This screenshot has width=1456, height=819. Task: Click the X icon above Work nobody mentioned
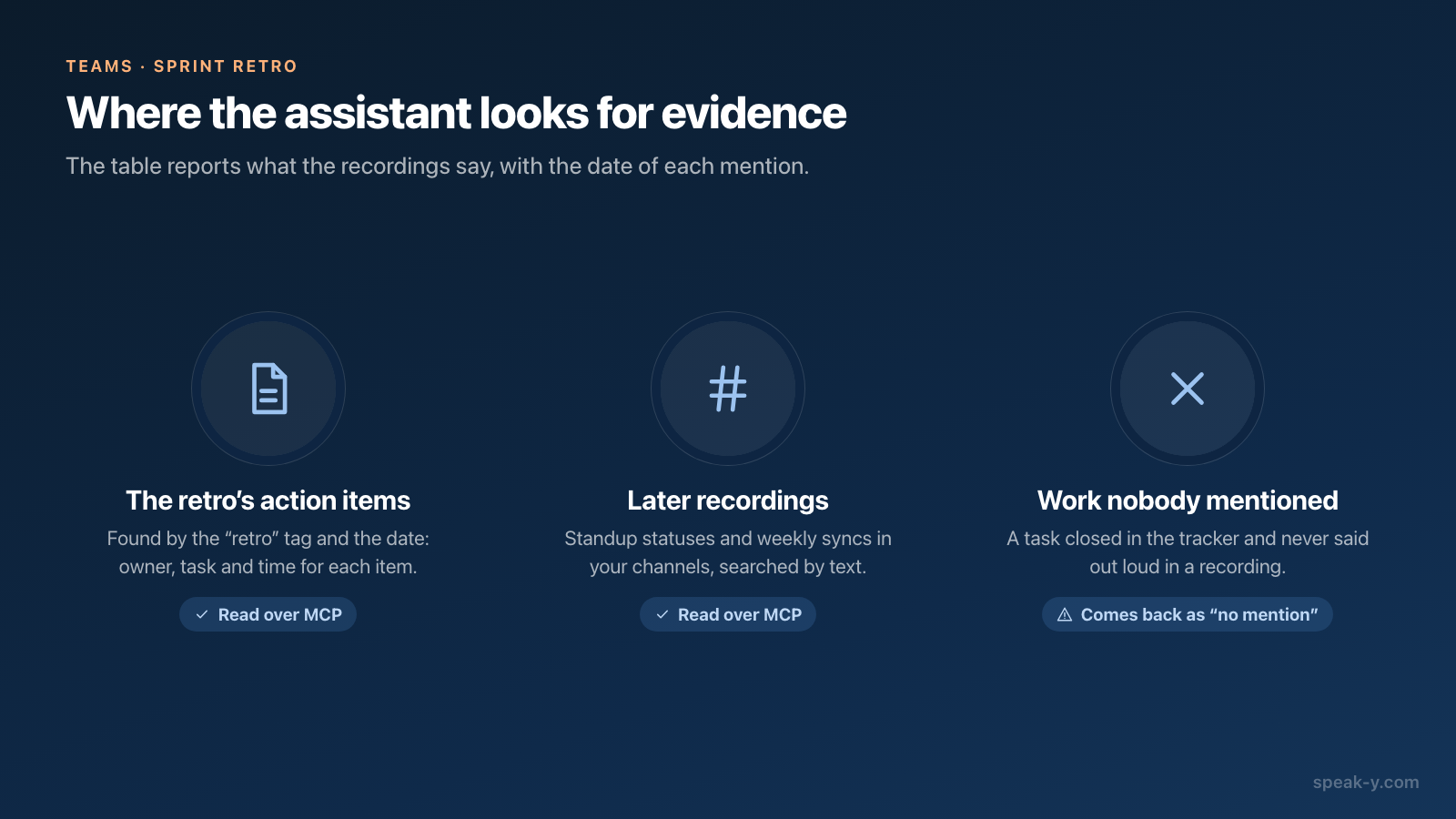tap(1188, 389)
